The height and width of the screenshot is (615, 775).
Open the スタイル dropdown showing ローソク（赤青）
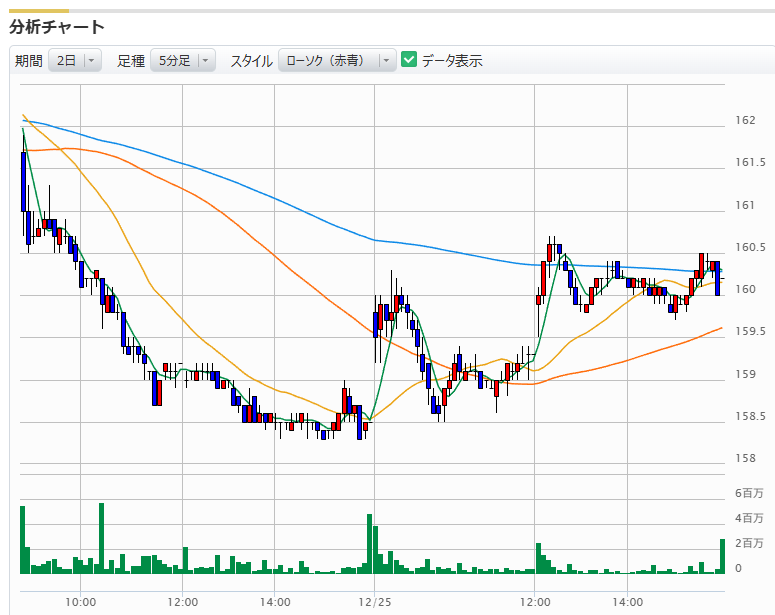pos(337,61)
